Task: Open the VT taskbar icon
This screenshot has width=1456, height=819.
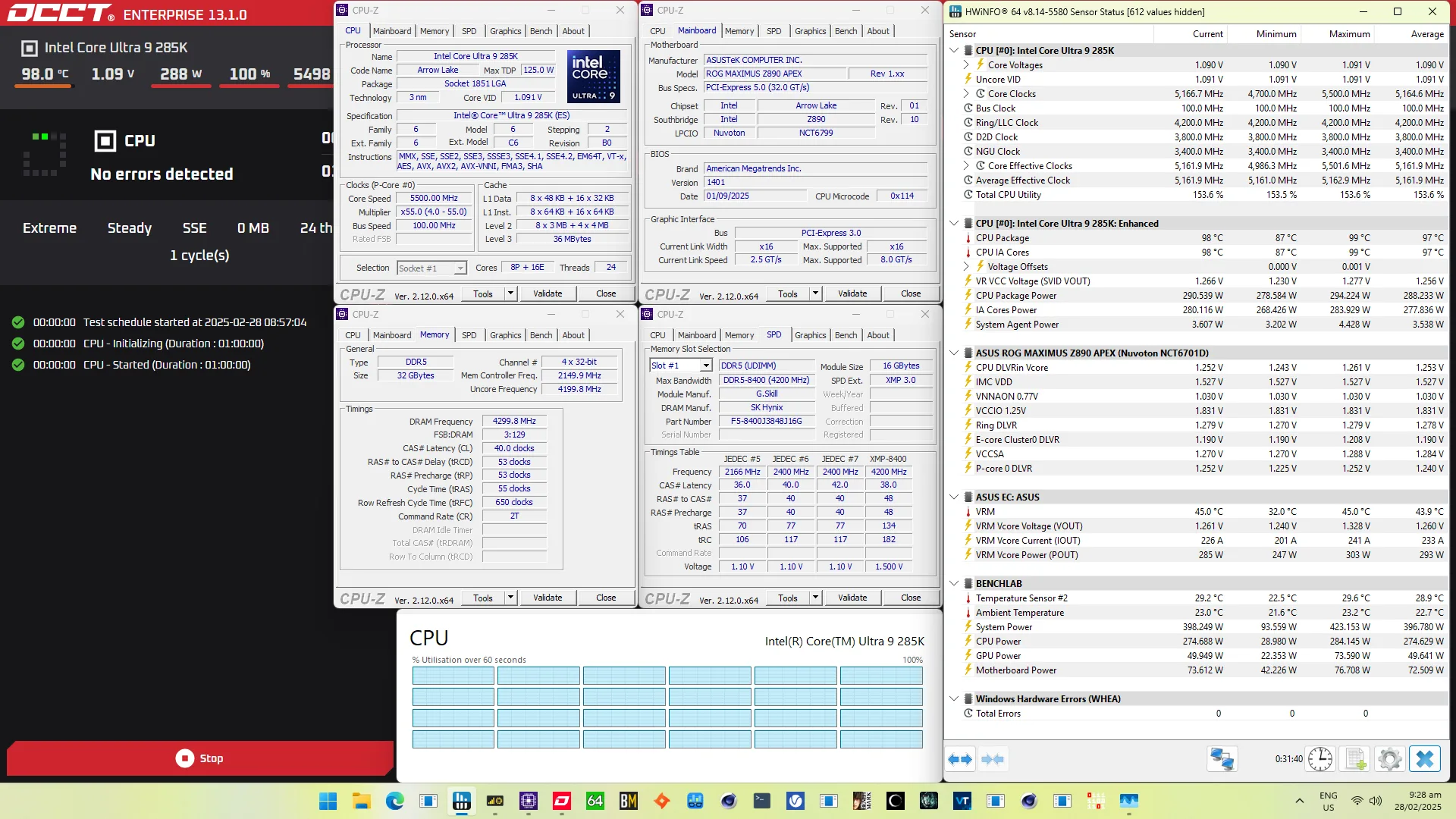Action: (962, 801)
